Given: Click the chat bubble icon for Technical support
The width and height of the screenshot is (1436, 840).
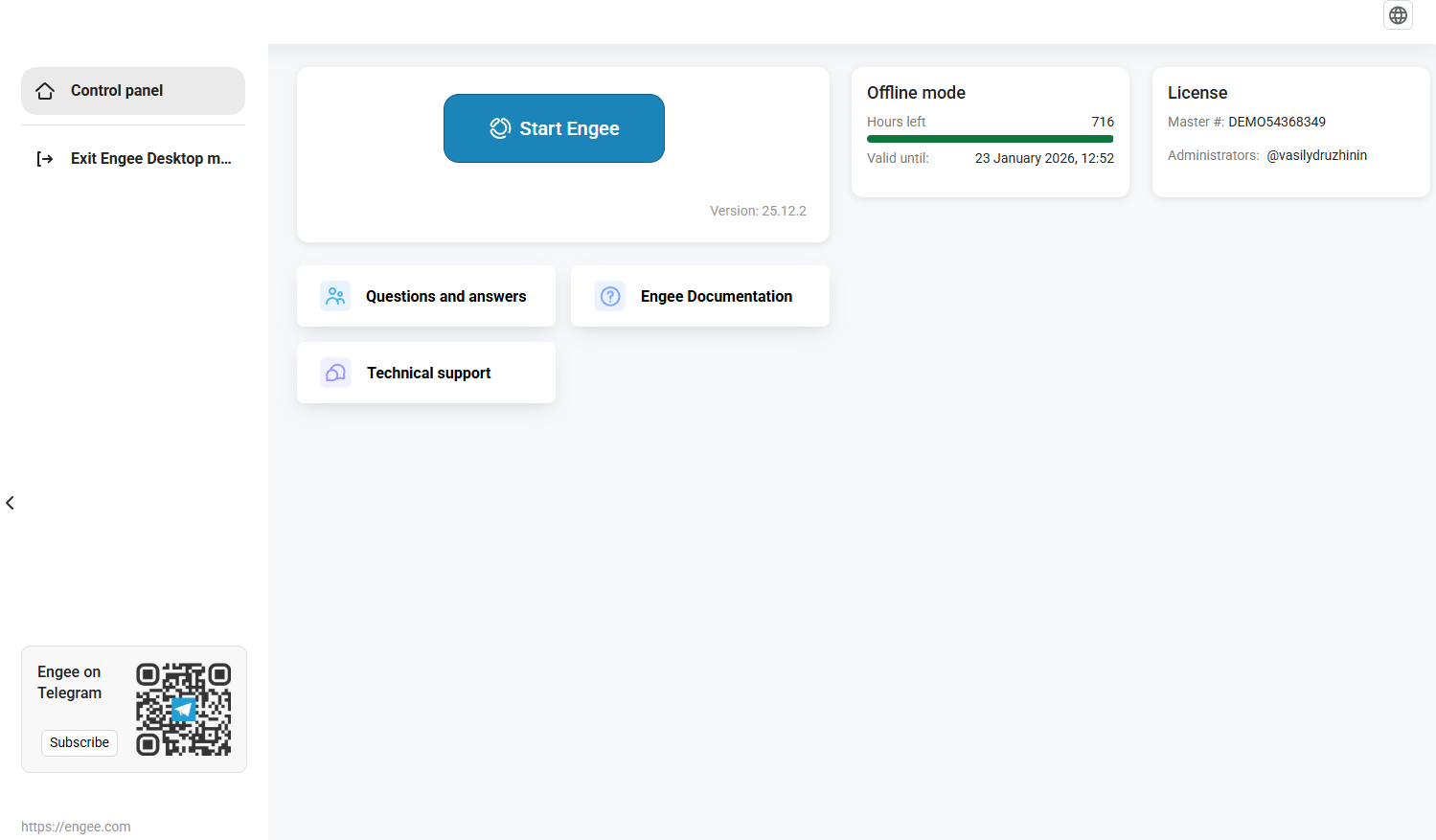Looking at the screenshot, I should tap(335, 373).
